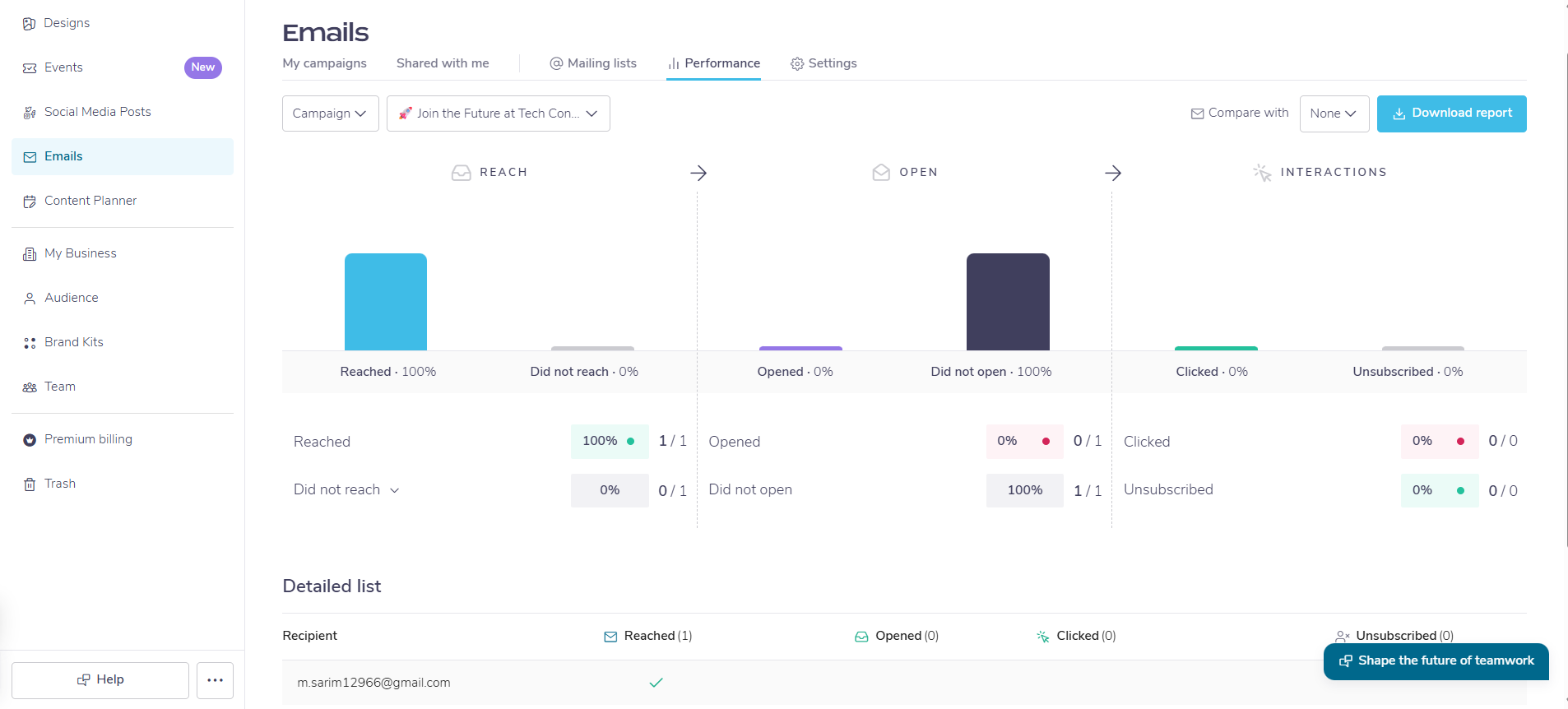Expand the Did not reach chevron

pyautogui.click(x=395, y=490)
